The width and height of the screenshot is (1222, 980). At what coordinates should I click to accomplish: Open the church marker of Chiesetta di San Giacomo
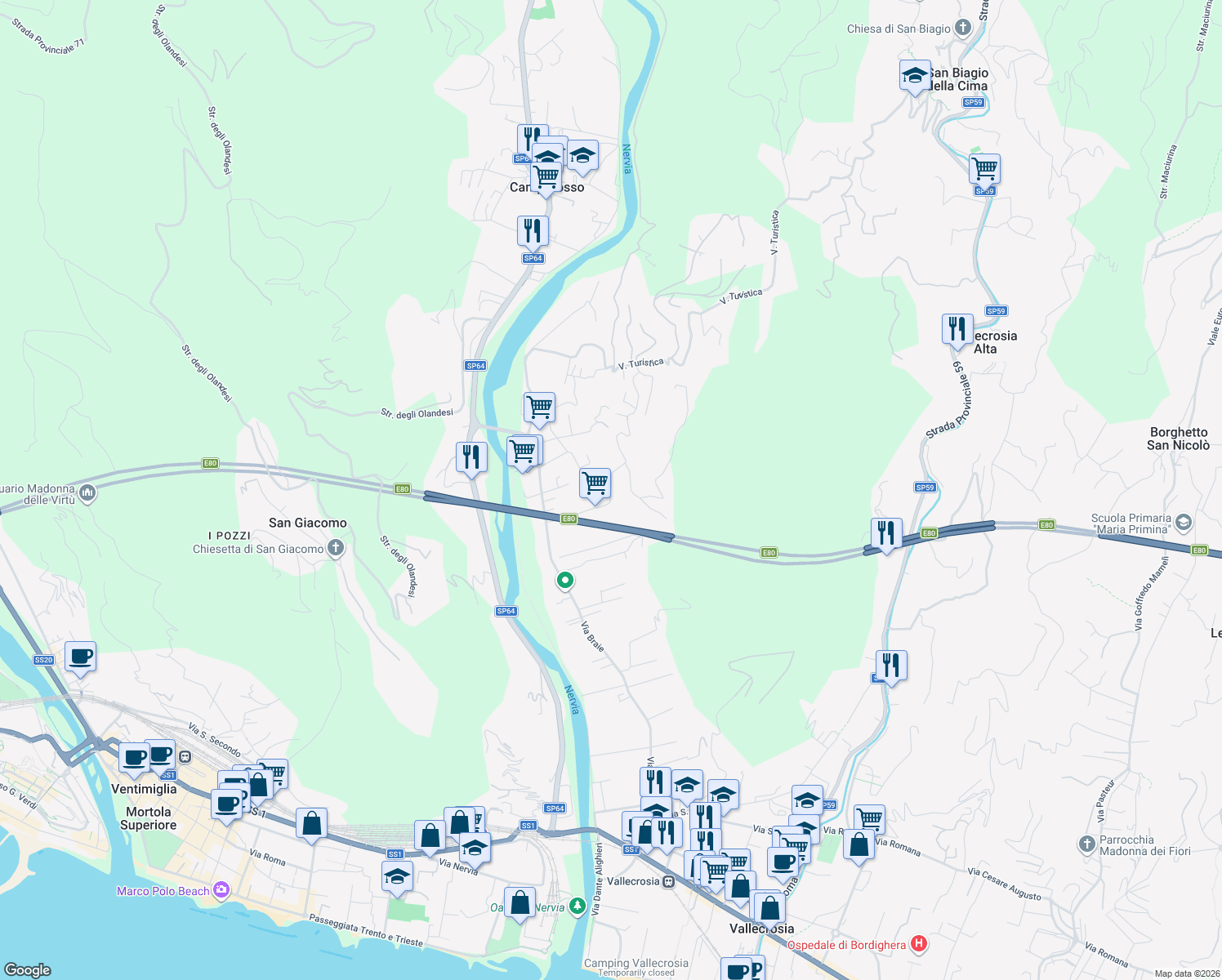click(335, 548)
